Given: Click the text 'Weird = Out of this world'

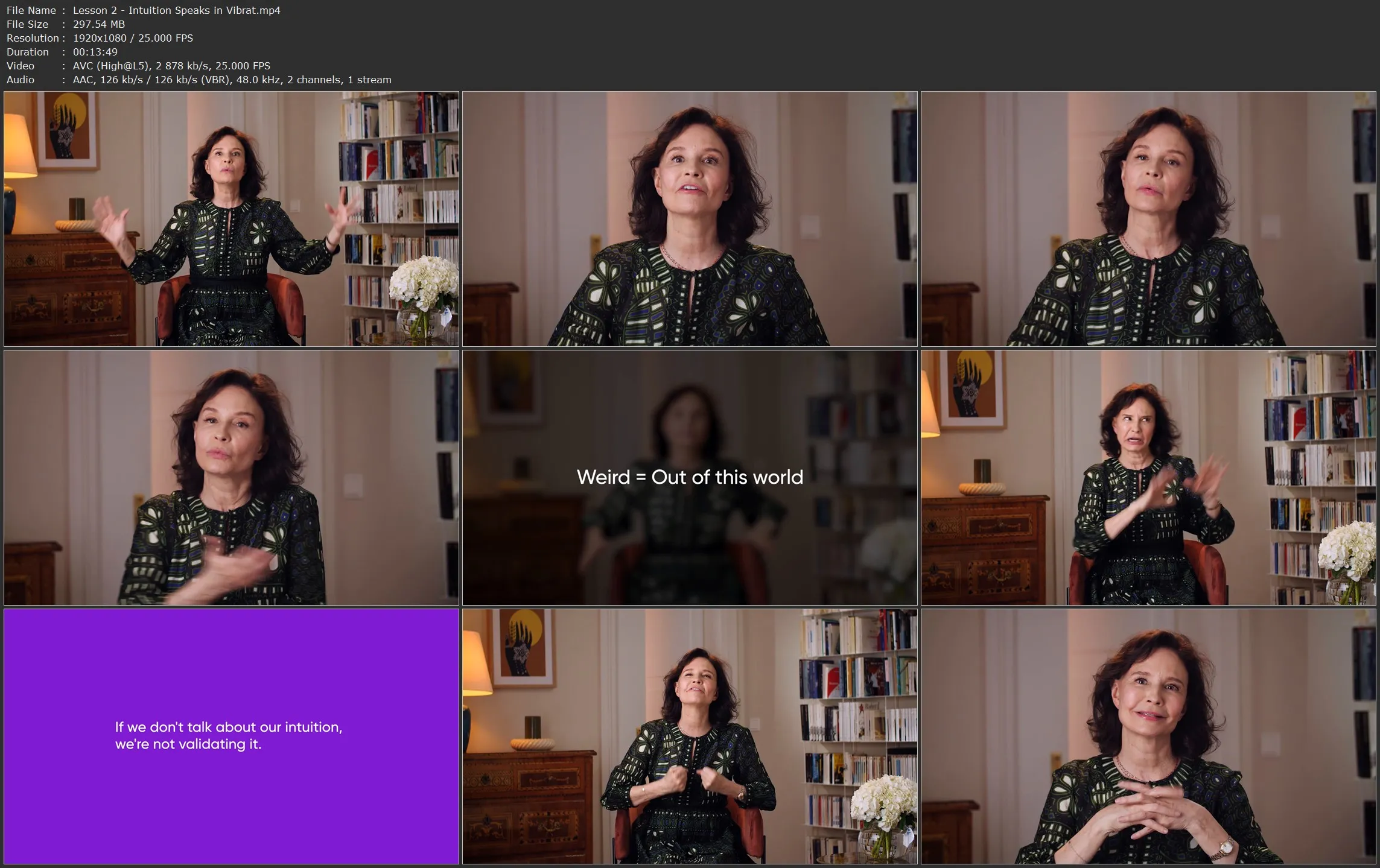Looking at the screenshot, I should pos(690,477).
